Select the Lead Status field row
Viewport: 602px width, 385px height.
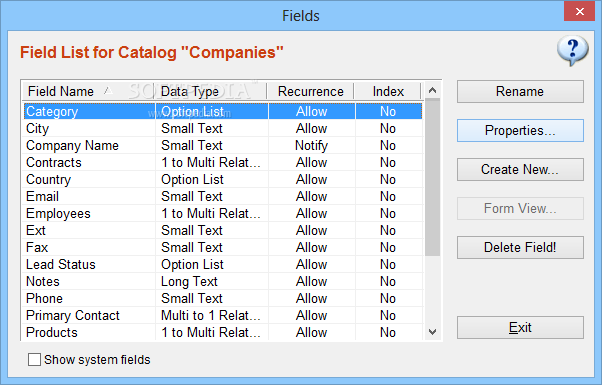pyautogui.click(x=223, y=264)
